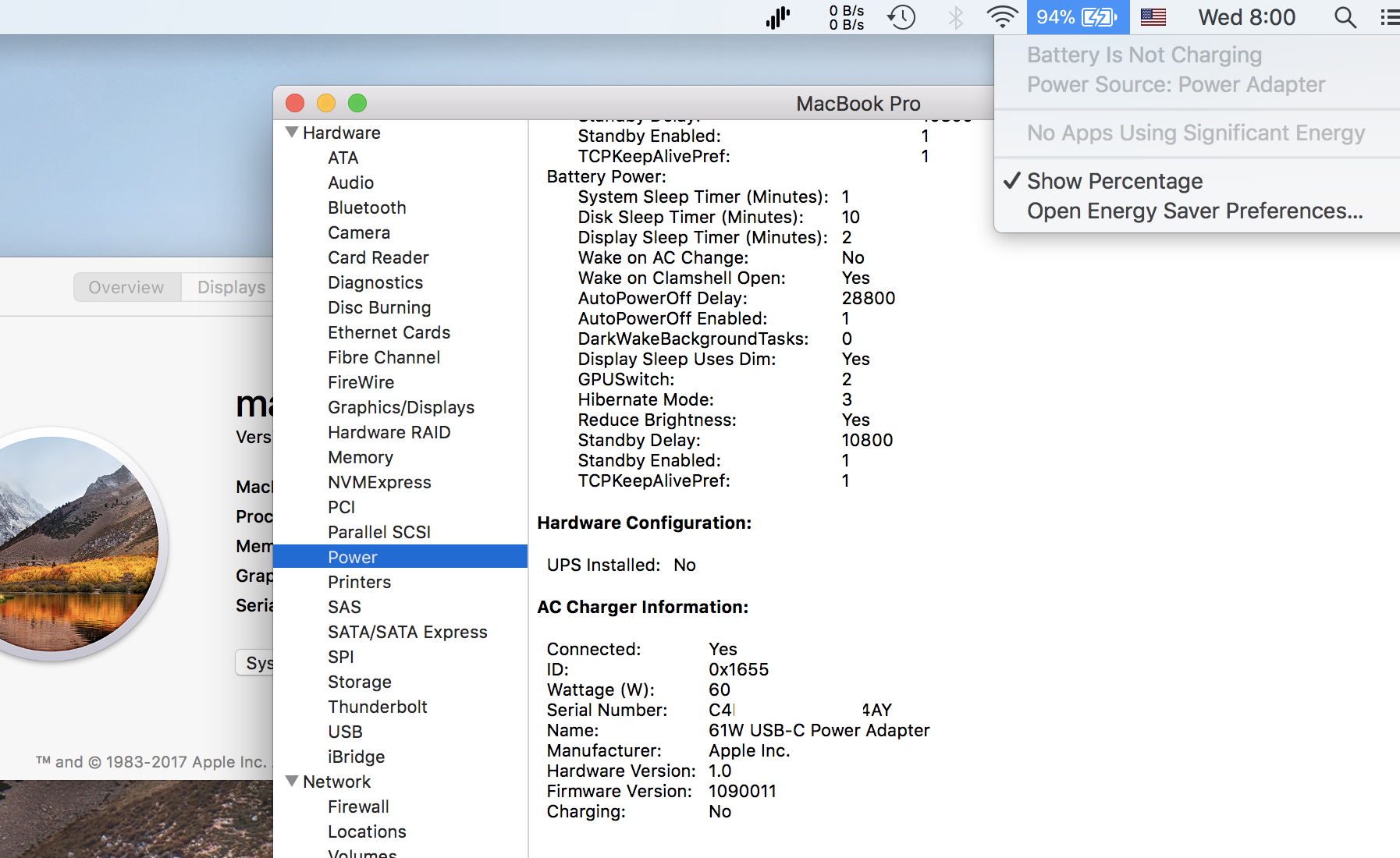Image resolution: width=1400 pixels, height=858 pixels.
Task: Click the highlighted Power sidebar item
Action: click(x=400, y=557)
